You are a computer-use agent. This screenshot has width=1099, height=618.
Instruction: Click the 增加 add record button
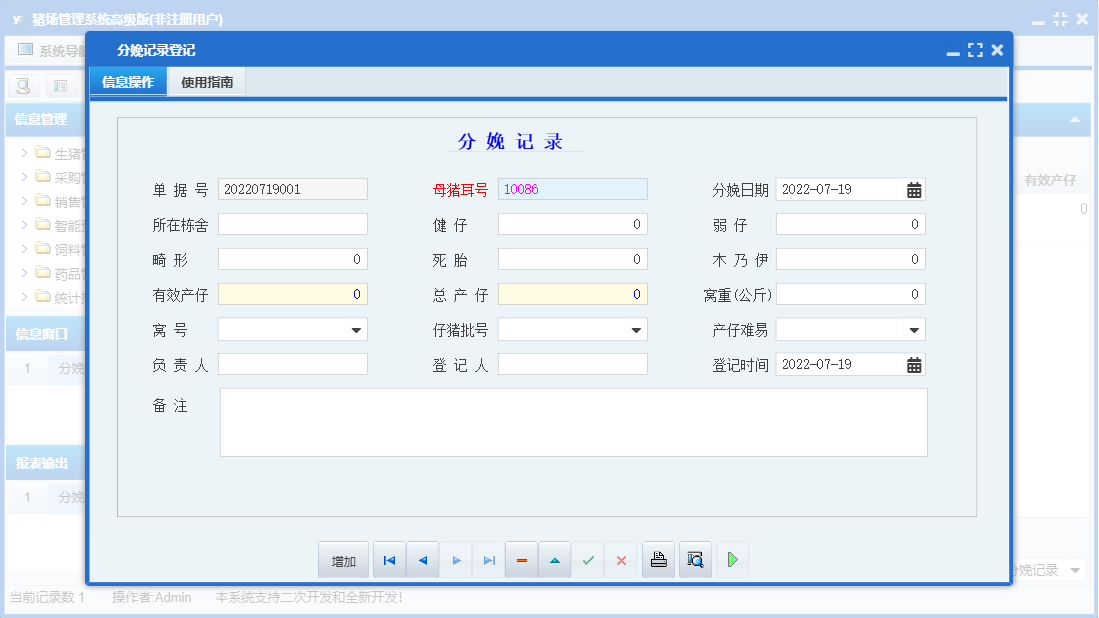[x=343, y=559]
